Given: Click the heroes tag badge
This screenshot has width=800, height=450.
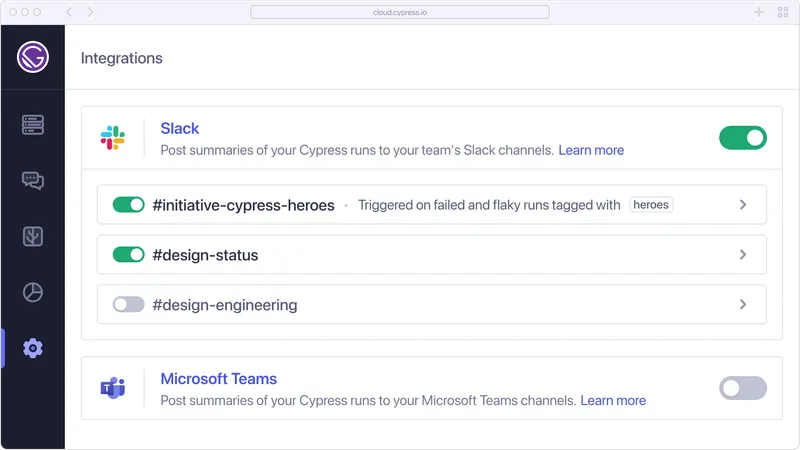Looking at the screenshot, I should pyautogui.click(x=651, y=205).
